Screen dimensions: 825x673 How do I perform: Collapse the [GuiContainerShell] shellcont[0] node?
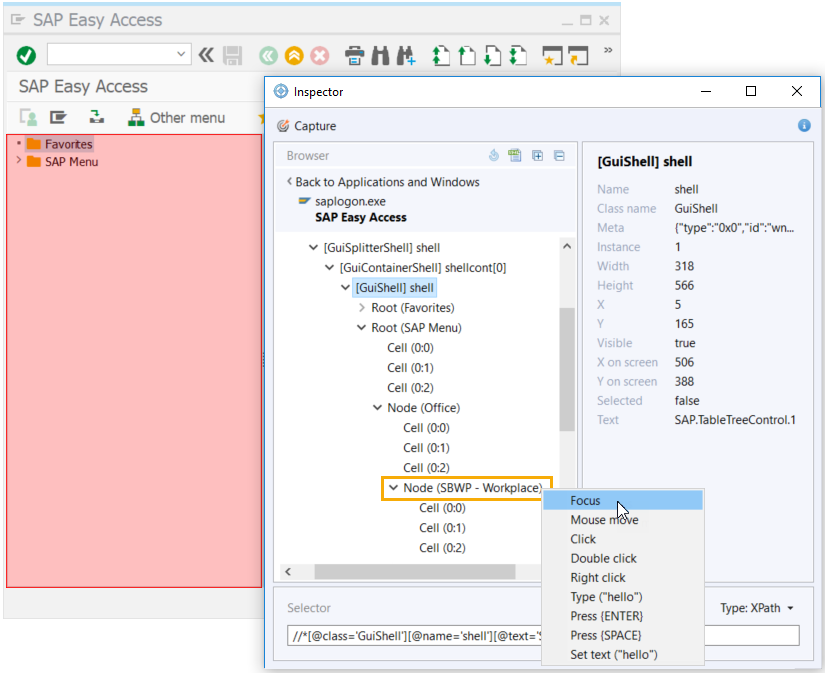[329, 267]
